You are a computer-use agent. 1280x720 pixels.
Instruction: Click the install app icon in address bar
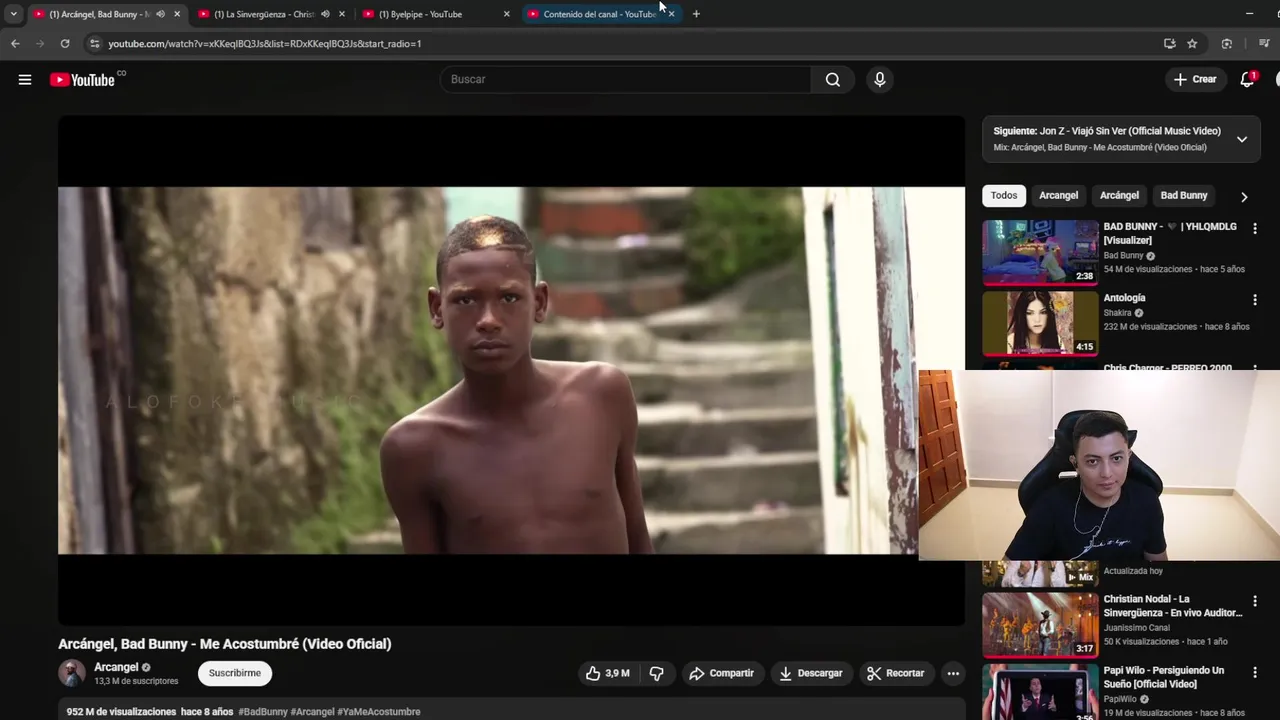click(x=1169, y=44)
